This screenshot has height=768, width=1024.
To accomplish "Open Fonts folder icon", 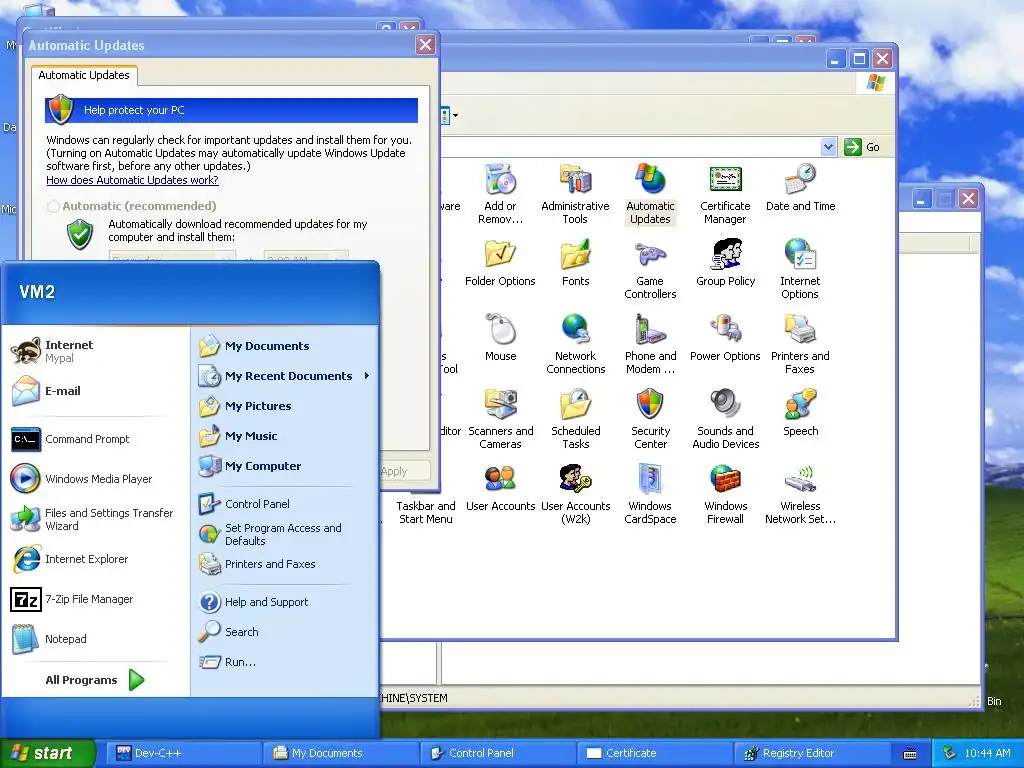I will coord(575,263).
